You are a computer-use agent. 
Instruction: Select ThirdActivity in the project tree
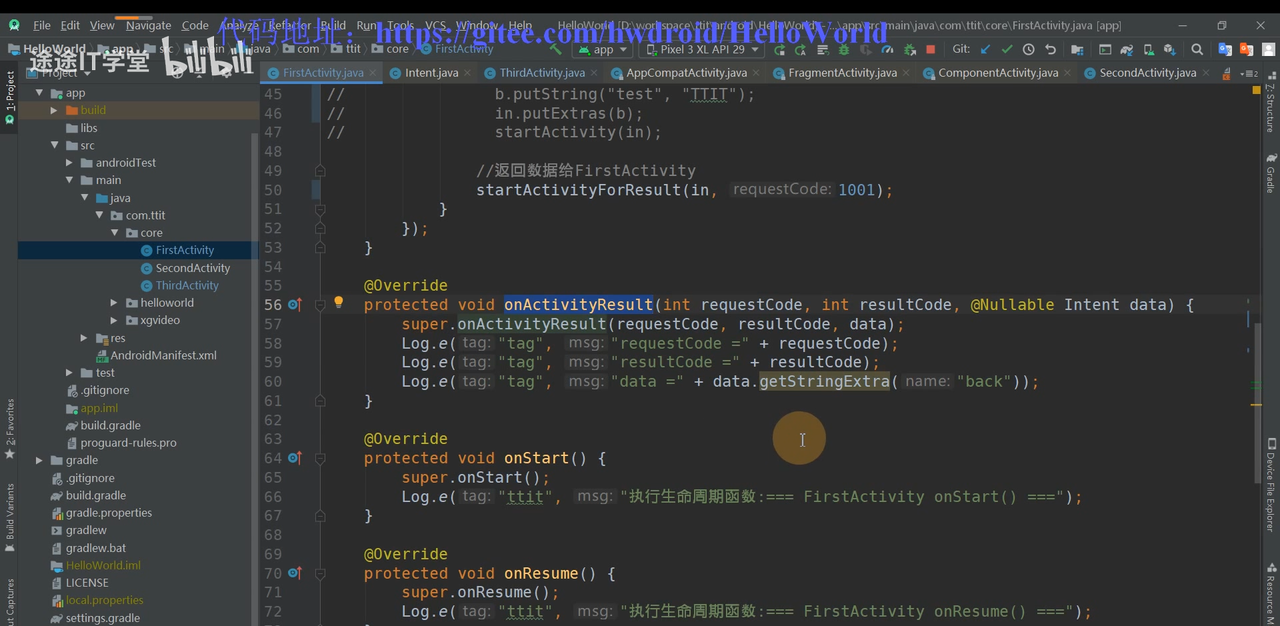187,285
